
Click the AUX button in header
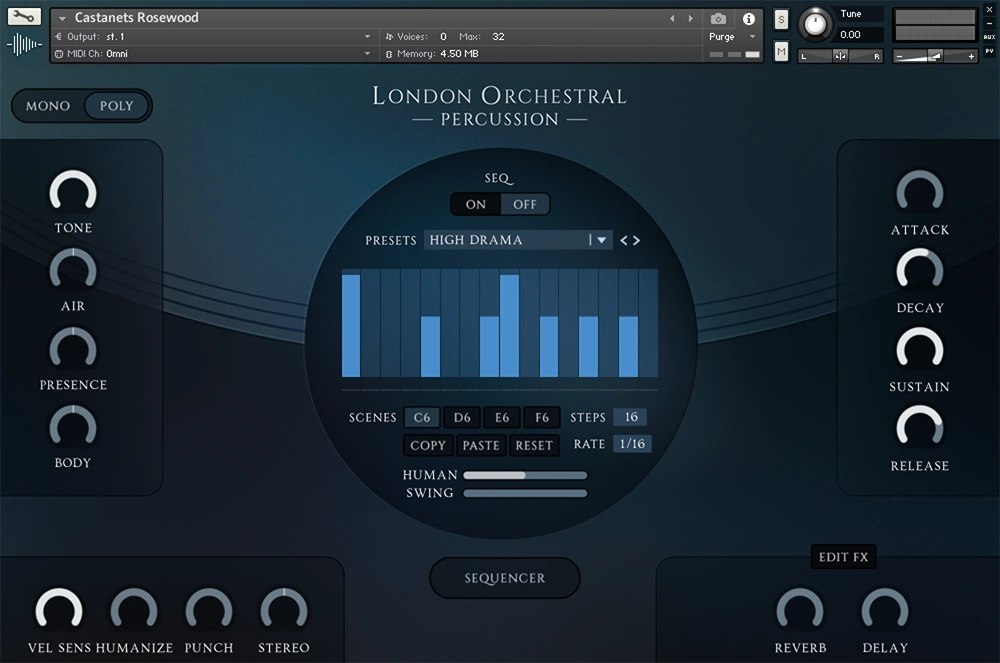click(x=989, y=37)
